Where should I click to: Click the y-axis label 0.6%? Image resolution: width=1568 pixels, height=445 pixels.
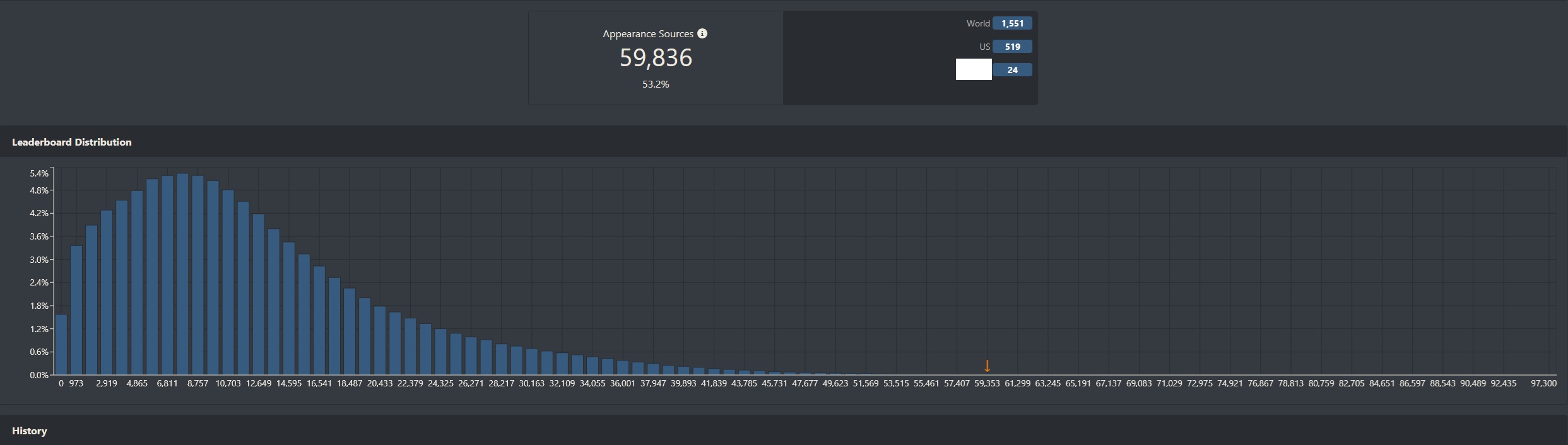39,352
